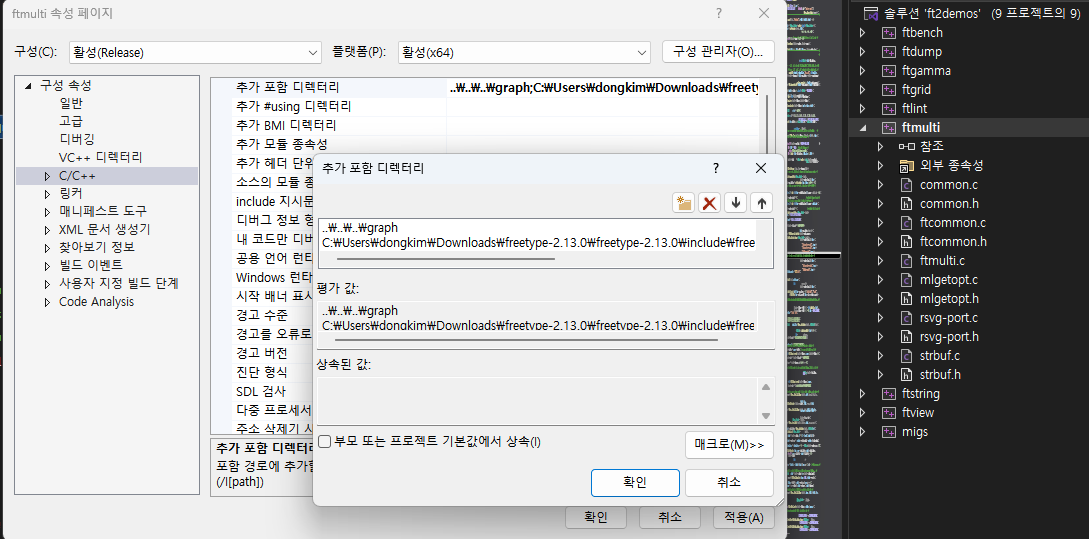Collapse the ftmulti project in Solution Explorer
The height and width of the screenshot is (539, 1089).
(x=863, y=128)
